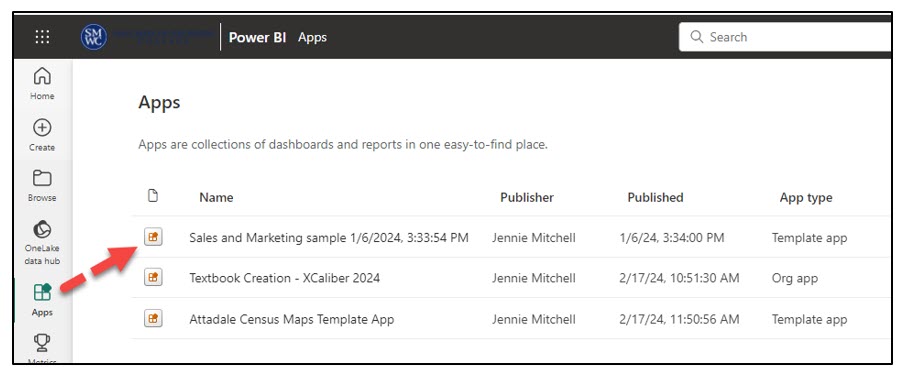This screenshot has width=904, height=375.
Task: Open the app launcher waffle icon
Action: click(x=42, y=37)
